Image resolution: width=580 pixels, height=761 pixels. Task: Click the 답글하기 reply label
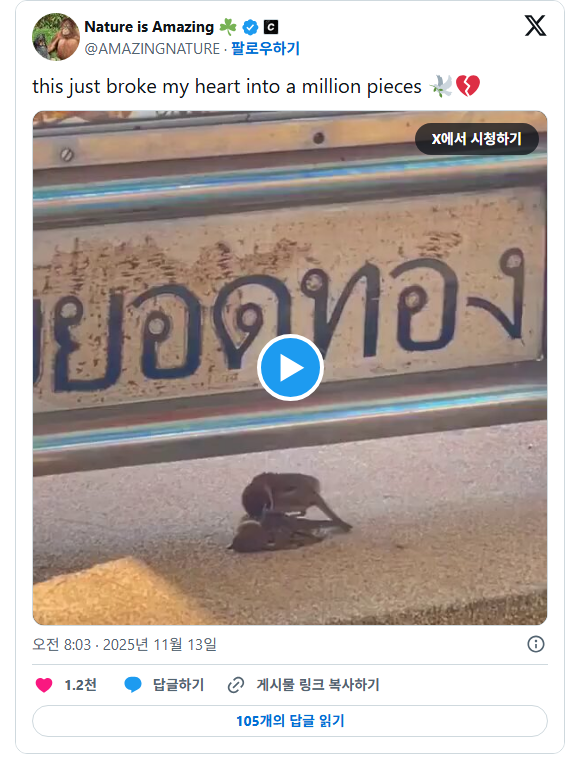178,685
